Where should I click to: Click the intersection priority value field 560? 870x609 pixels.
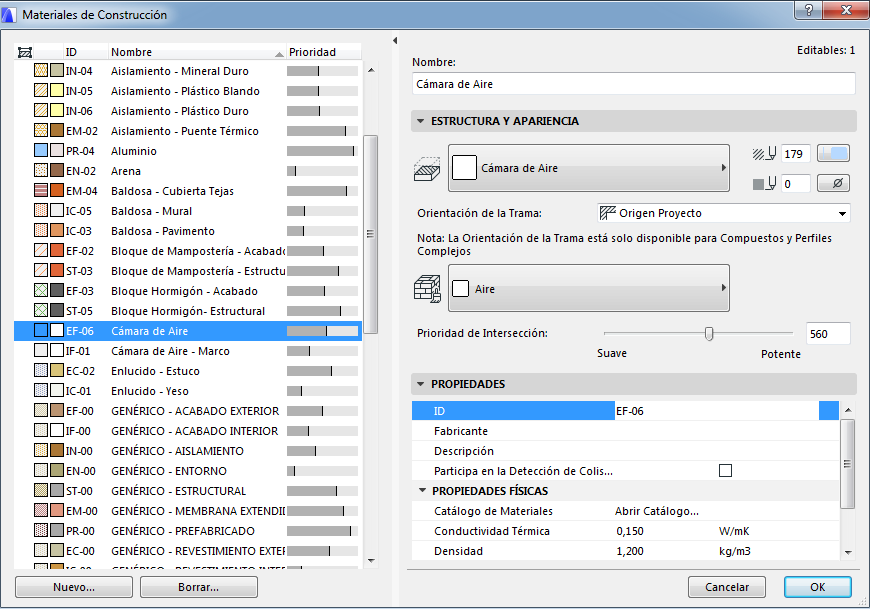pyautogui.click(x=828, y=334)
